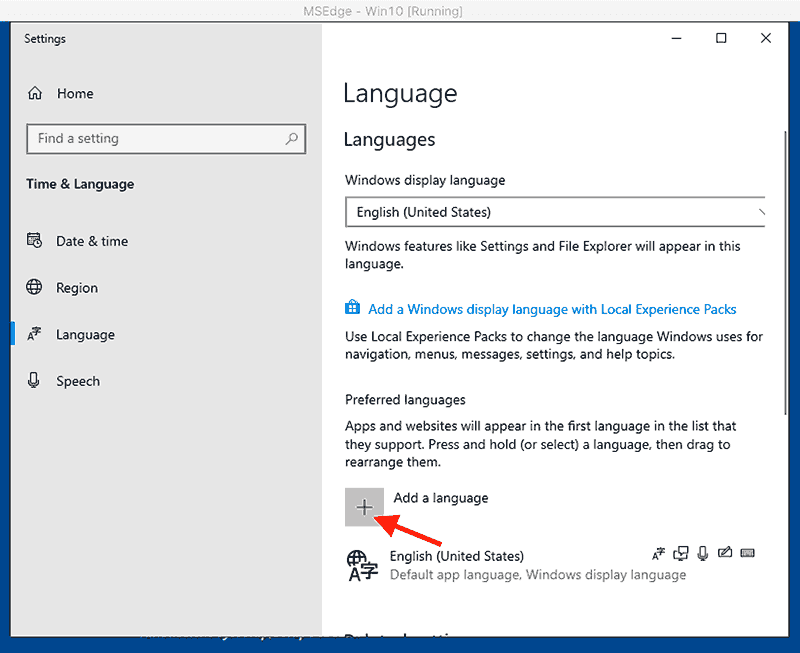Image resolution: width=800 pixels, height=653 pixels.
Task: Click the Home icon in the sidebar
Action: pyautogui.click(x=36, y=94)
